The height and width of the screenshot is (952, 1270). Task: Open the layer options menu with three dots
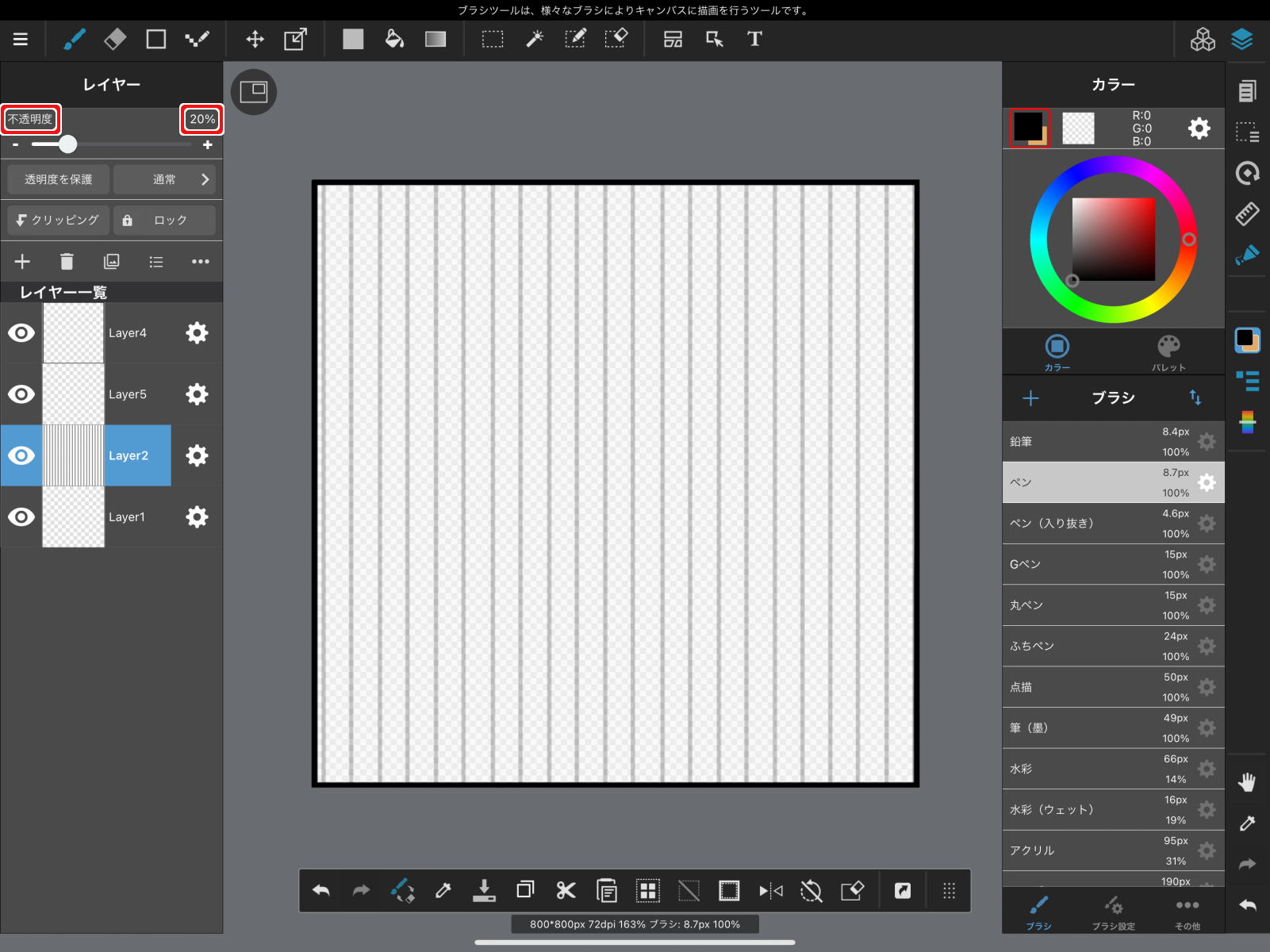[x=201, y=261]
